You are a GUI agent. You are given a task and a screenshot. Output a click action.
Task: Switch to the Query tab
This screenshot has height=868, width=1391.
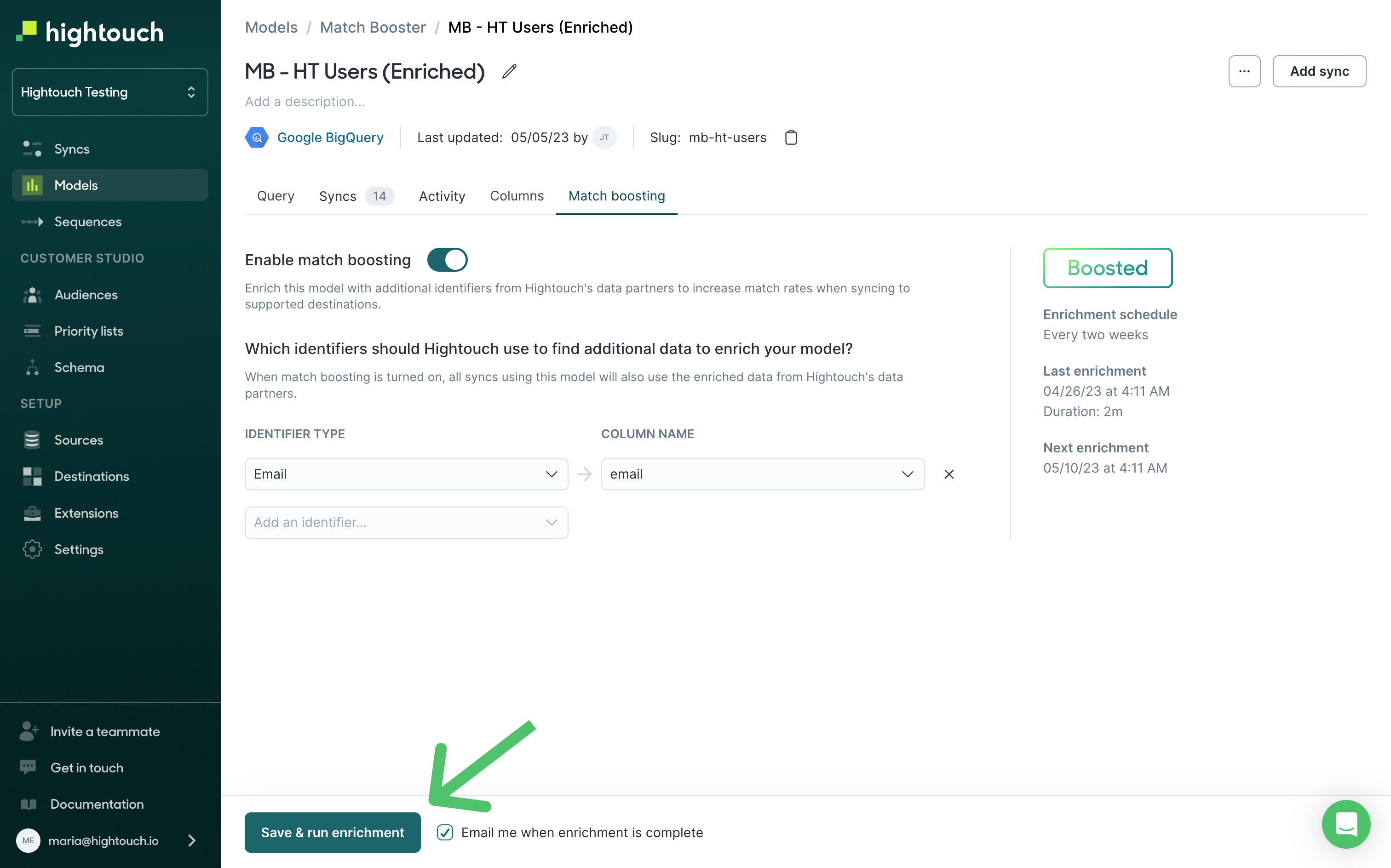click(274, 195)
